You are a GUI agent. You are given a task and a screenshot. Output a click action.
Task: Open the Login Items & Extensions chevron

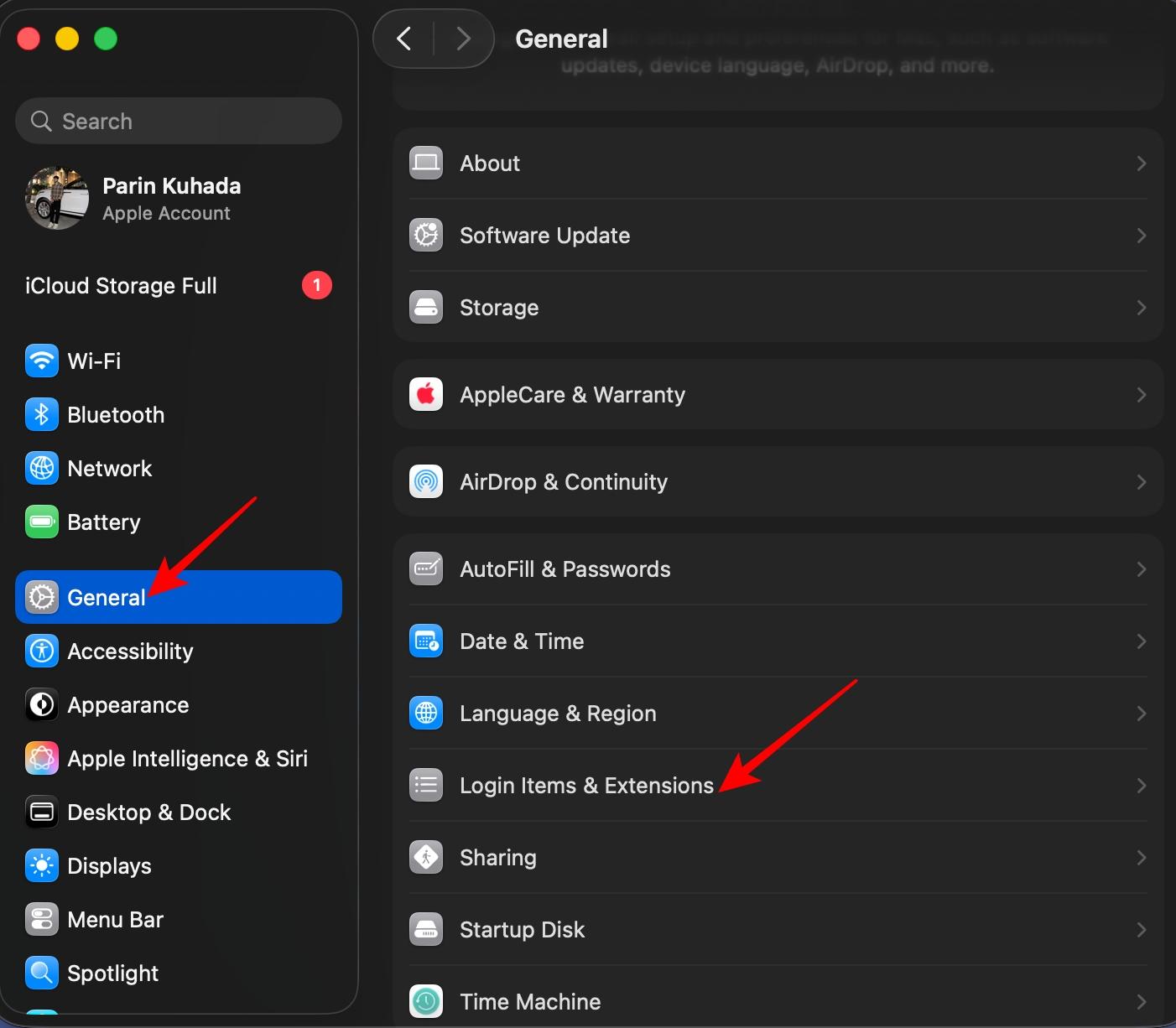(x=1142, y=786)
